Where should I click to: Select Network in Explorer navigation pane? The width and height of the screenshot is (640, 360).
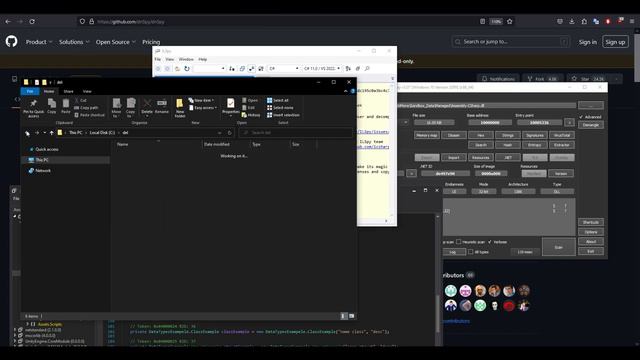(x=40, y=171)
